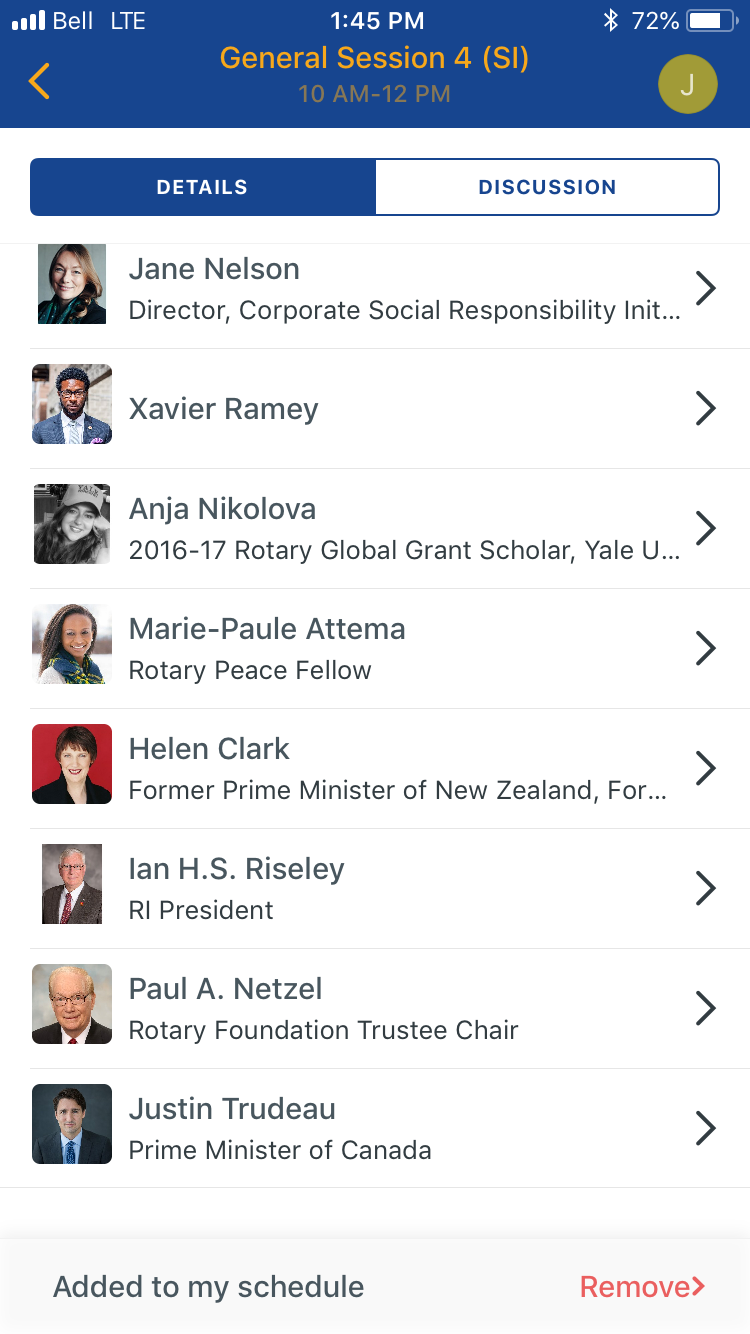Expand Anja Nikolova's row chevron
Screen dimensions: 750x1334
(x=706, y=528)
